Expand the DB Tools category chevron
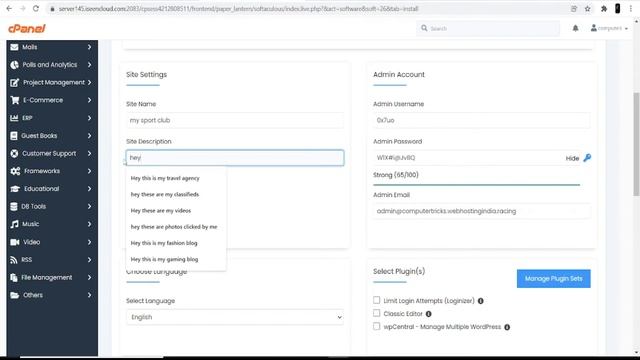This screenshot has width=640, height=360. click(x=89, y=207)
